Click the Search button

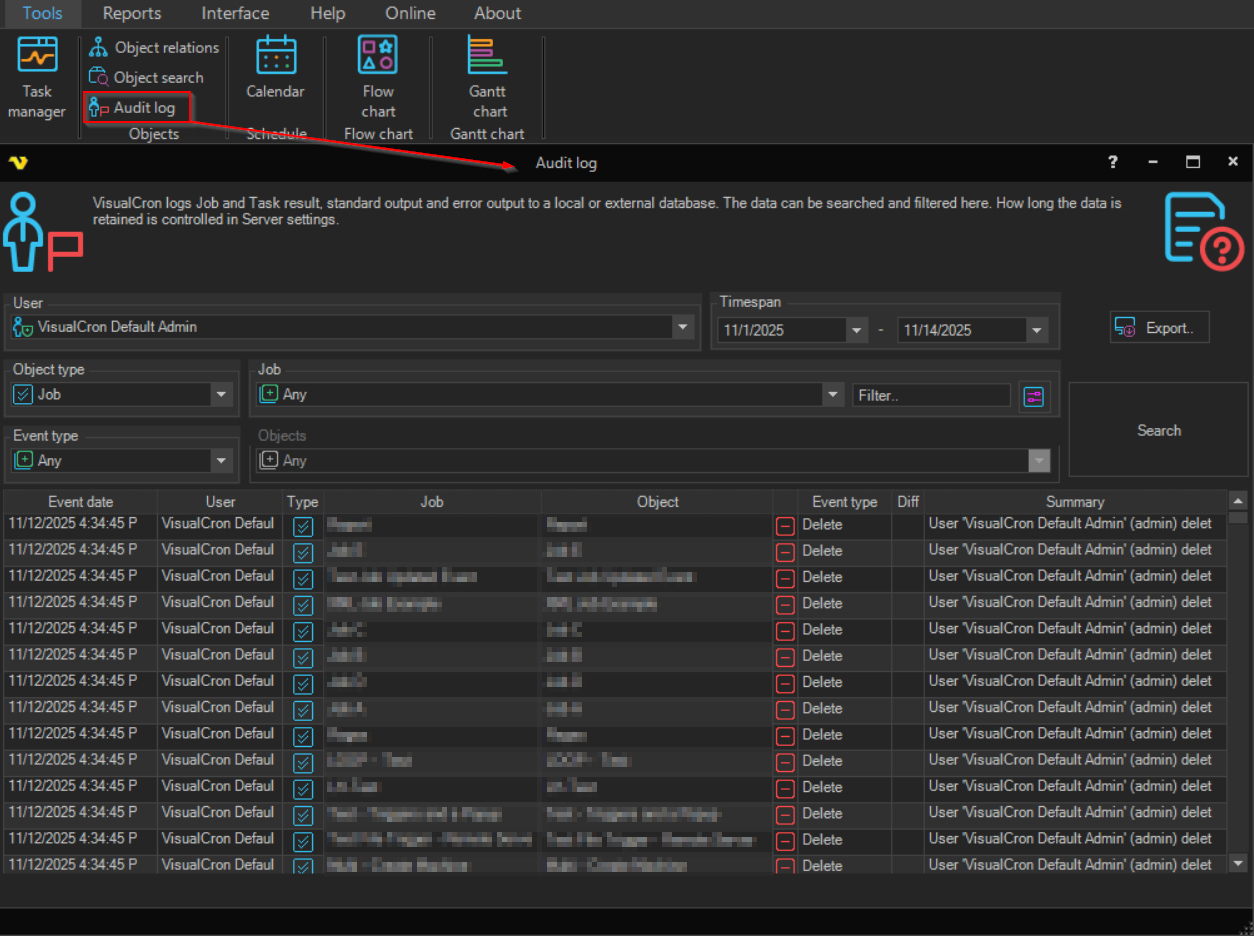1158,430
